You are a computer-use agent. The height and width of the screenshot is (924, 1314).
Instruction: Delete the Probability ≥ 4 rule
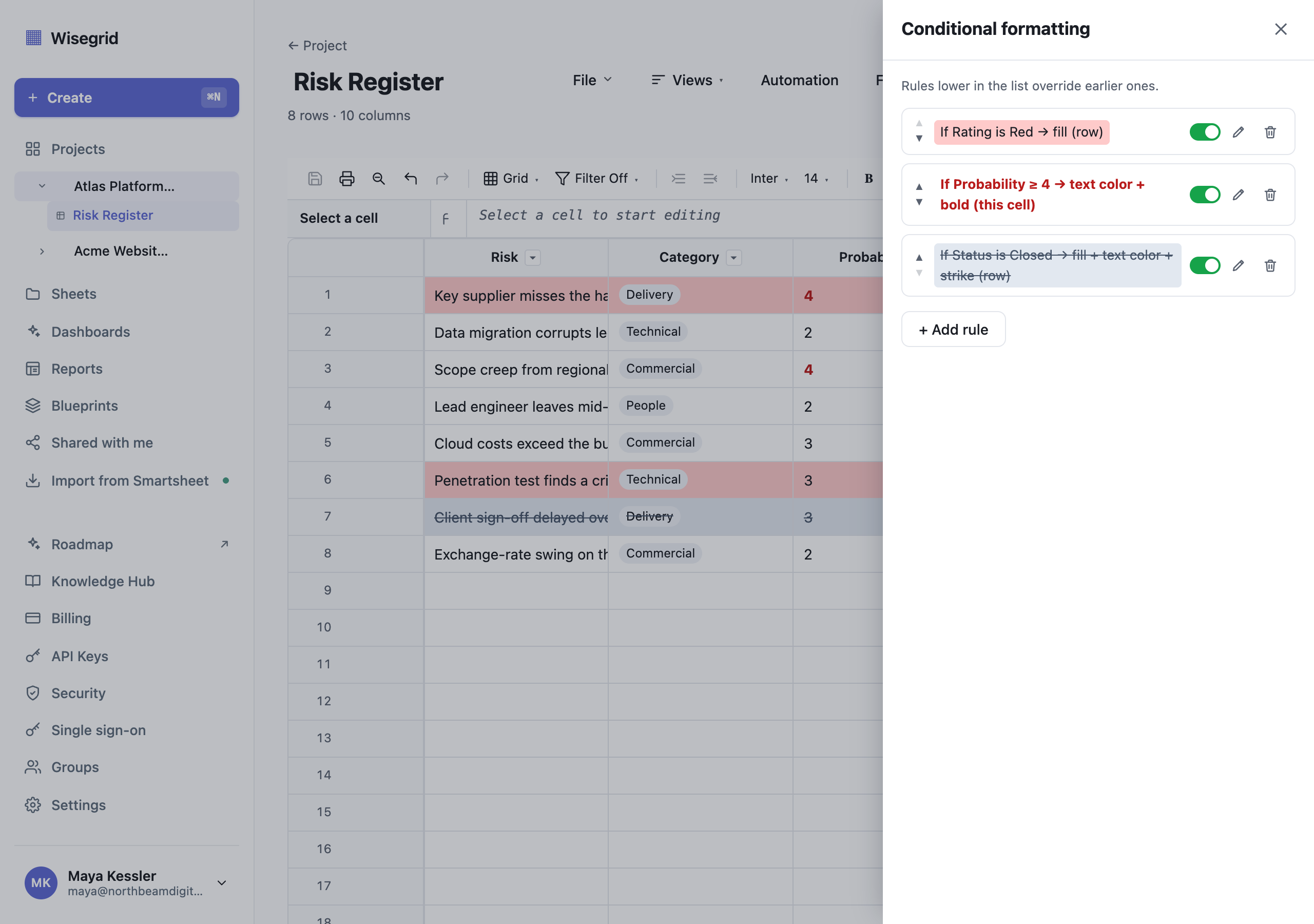pos(1270,195)
